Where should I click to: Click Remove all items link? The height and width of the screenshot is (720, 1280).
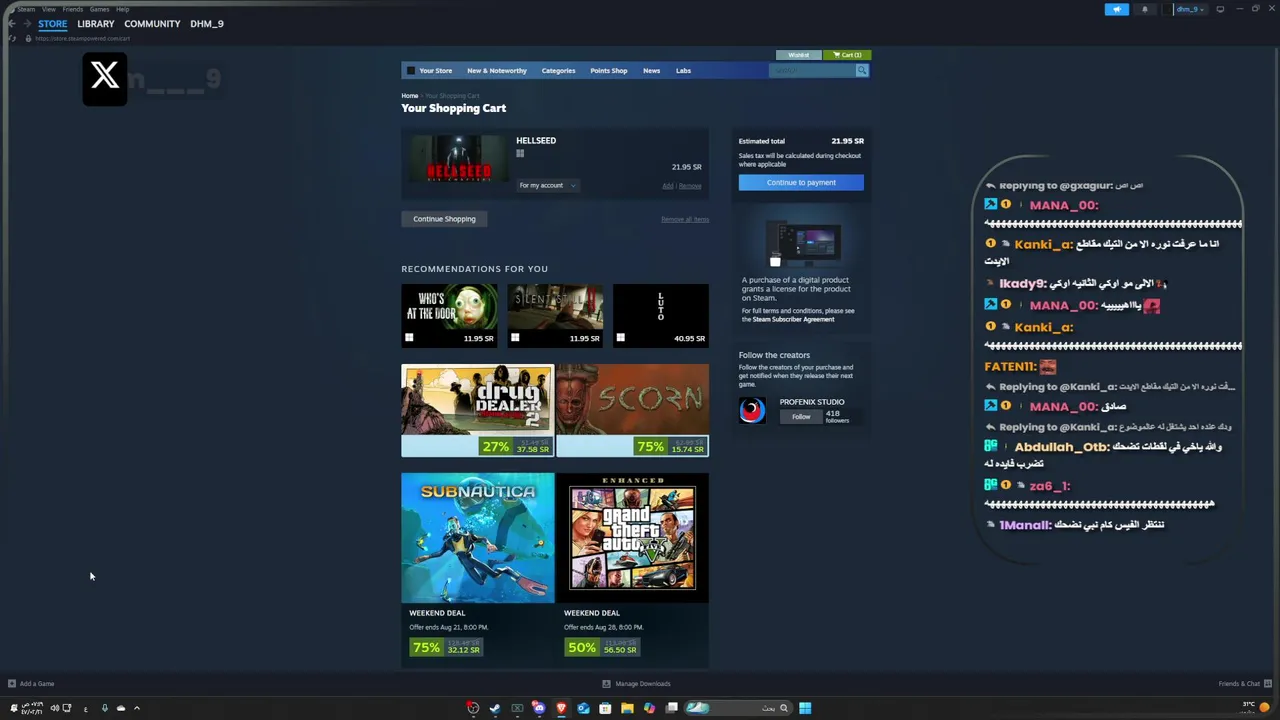tap(685, 220)
